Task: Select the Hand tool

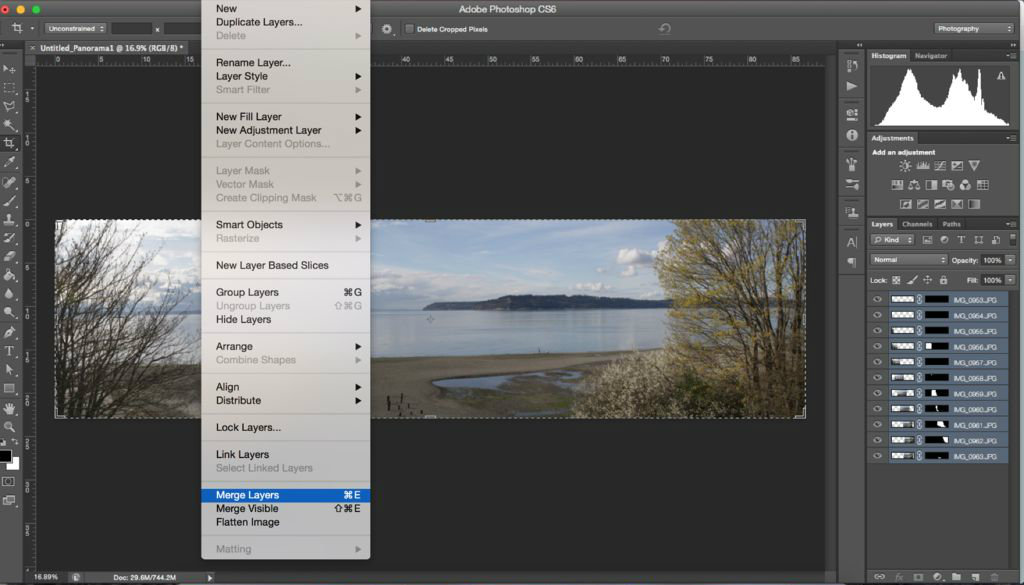Action: click(10, 408)
